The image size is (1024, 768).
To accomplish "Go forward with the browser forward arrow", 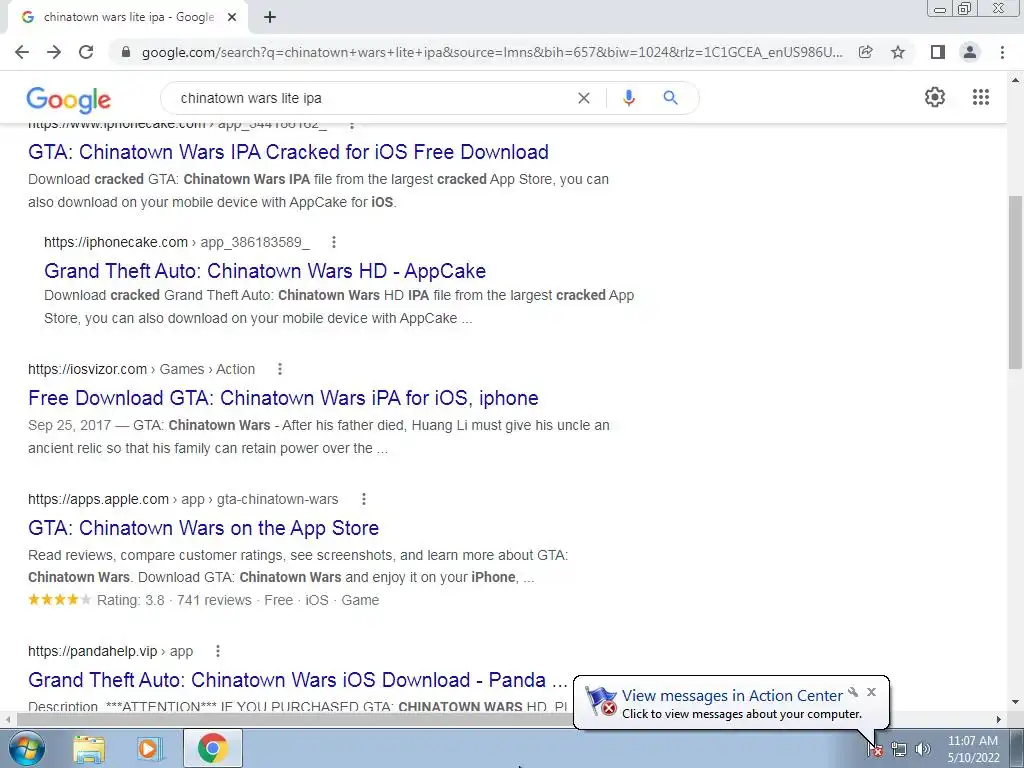I will 54,52.
